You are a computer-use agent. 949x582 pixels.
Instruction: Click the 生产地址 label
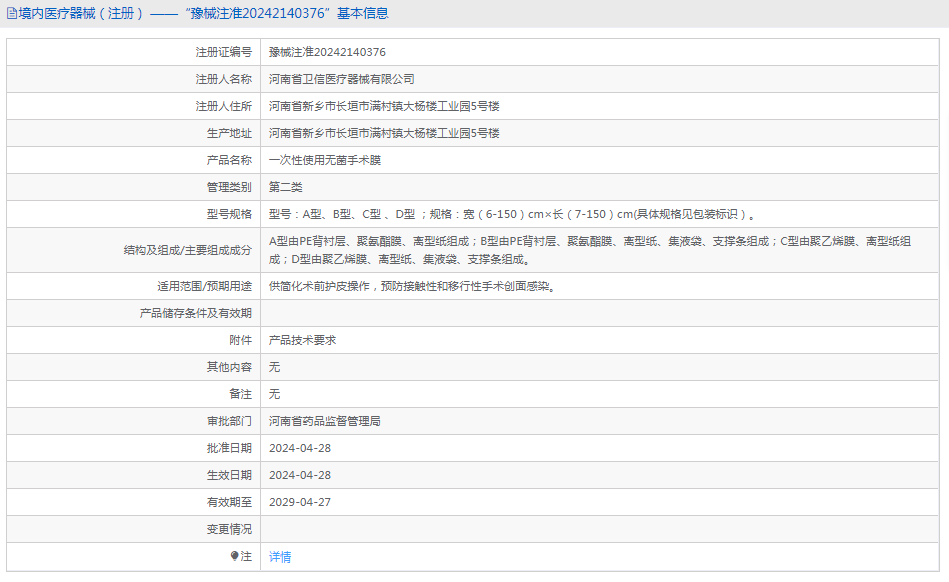(x=229, y=133)
